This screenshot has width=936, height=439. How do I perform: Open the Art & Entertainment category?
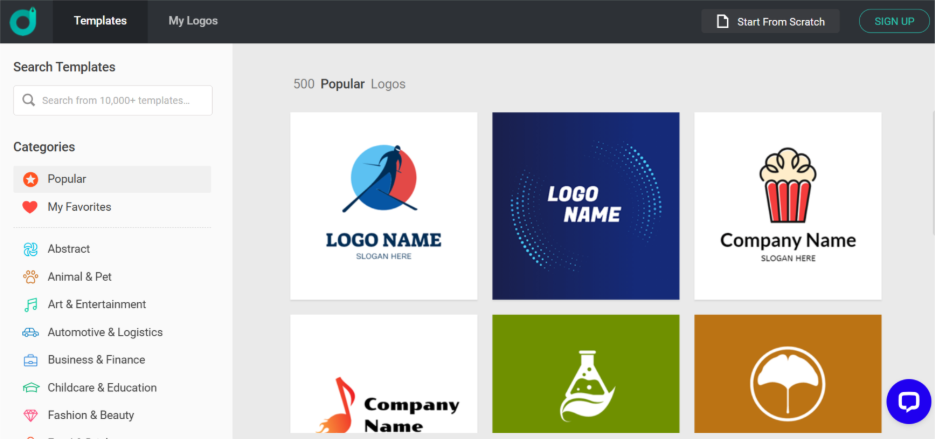112,305
